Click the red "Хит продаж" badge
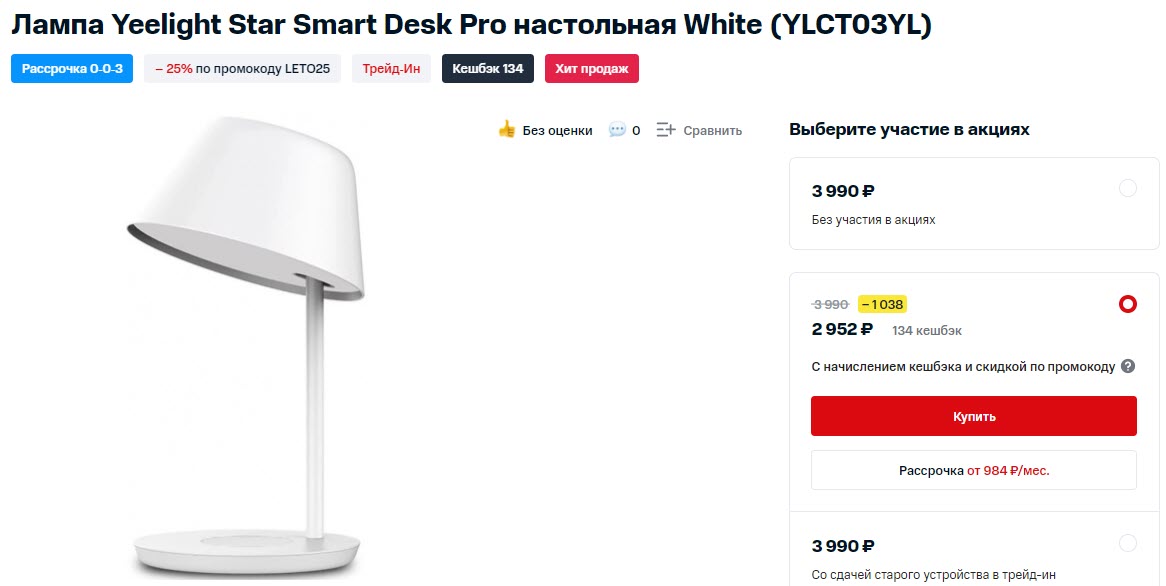The image size is (1166, 586). point(592,68)
